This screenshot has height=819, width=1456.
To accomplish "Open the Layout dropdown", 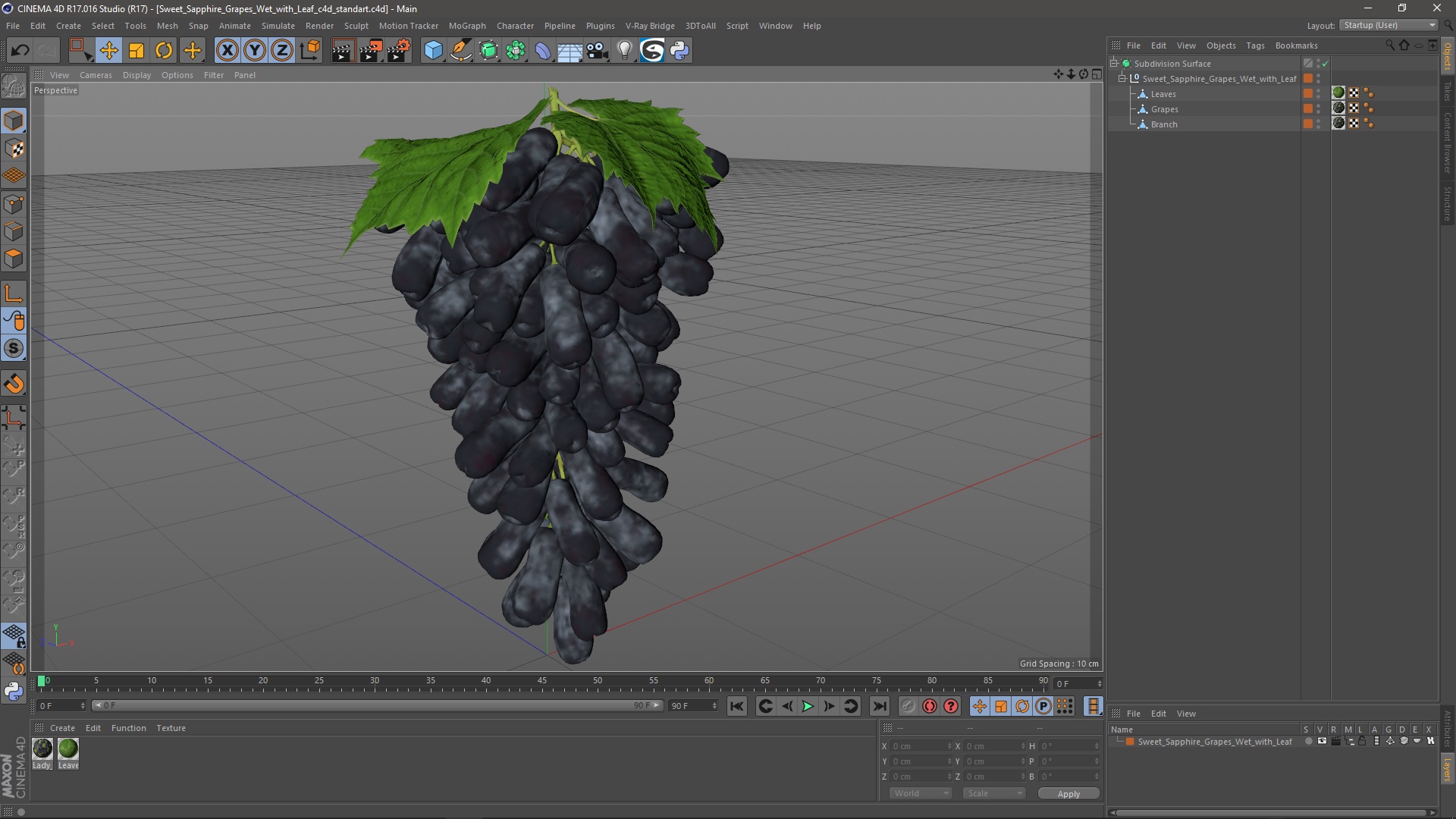I will point(1389,25).
